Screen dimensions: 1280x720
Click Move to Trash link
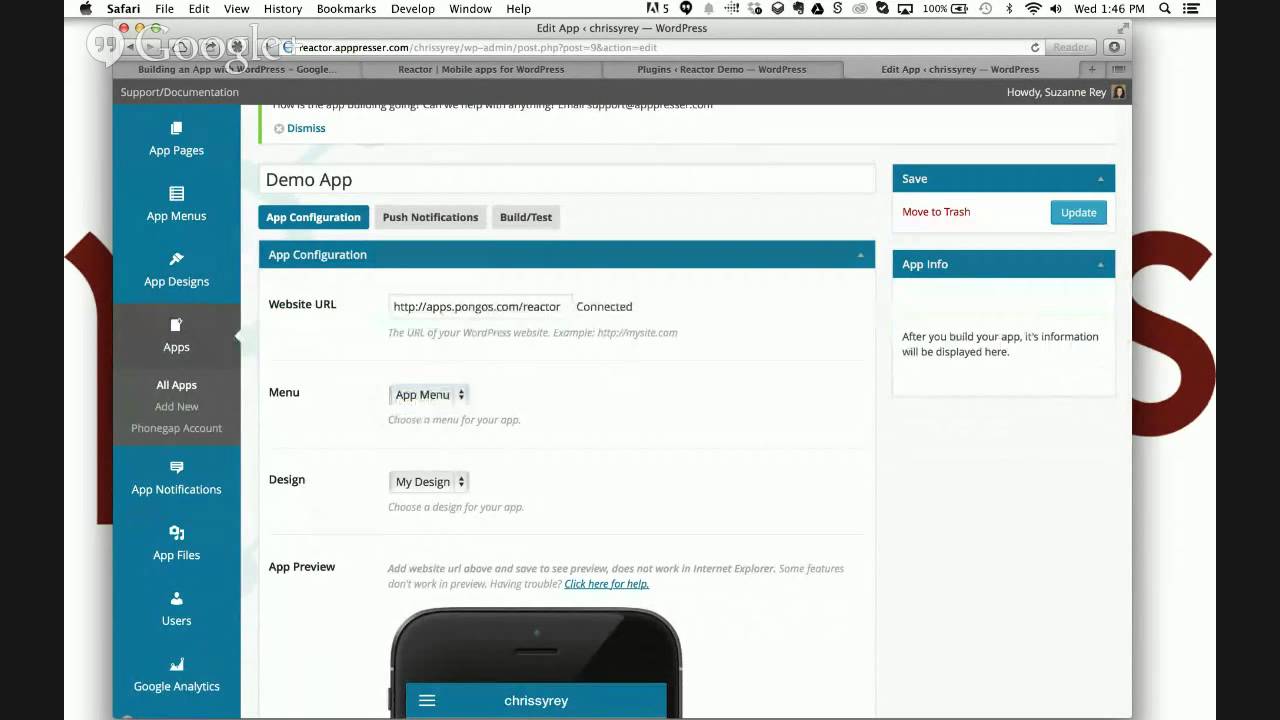(x=936, y=212)
